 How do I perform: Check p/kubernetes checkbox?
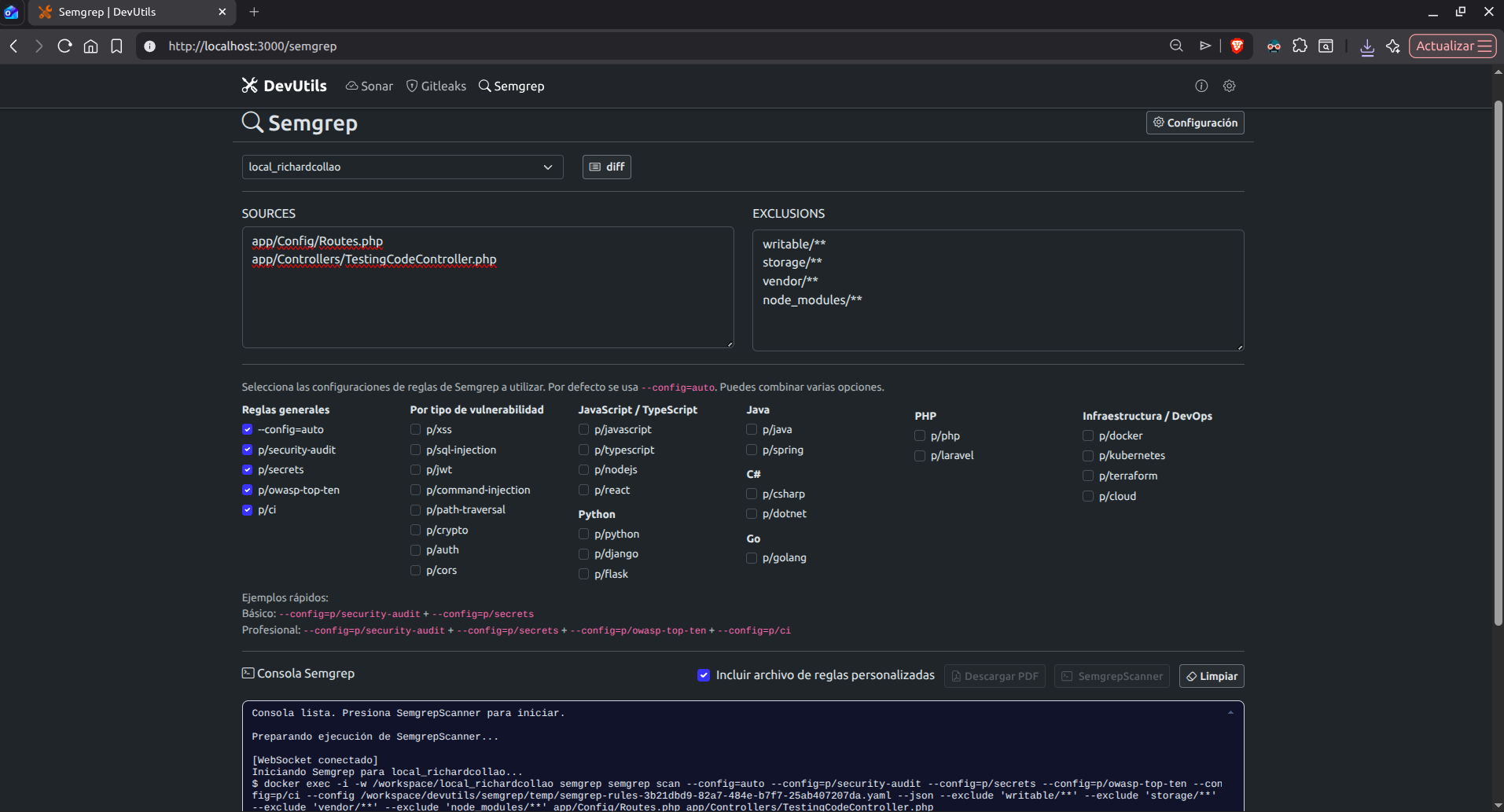1088,456
